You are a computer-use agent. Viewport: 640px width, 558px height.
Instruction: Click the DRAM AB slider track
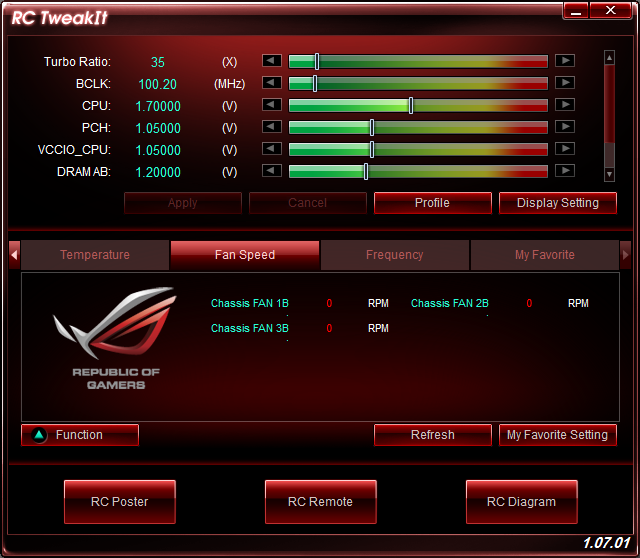pos(418,172)
